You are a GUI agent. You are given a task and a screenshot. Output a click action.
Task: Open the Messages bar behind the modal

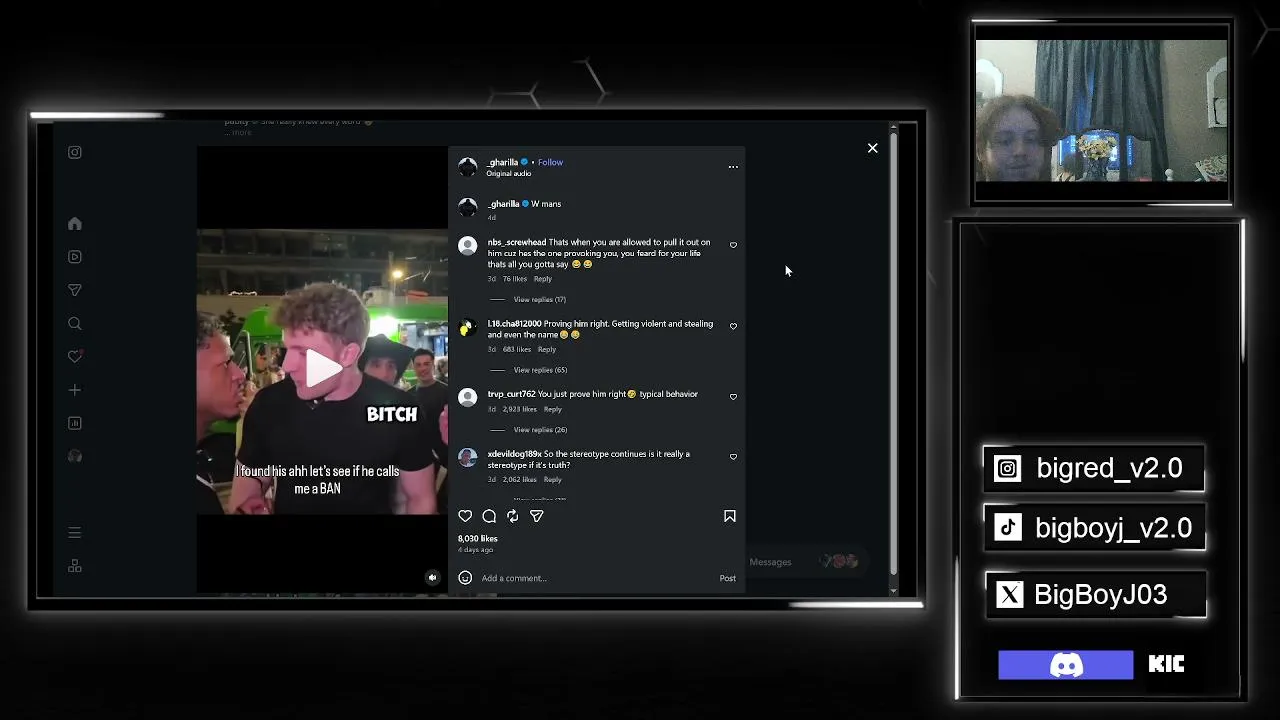(805, 562)
